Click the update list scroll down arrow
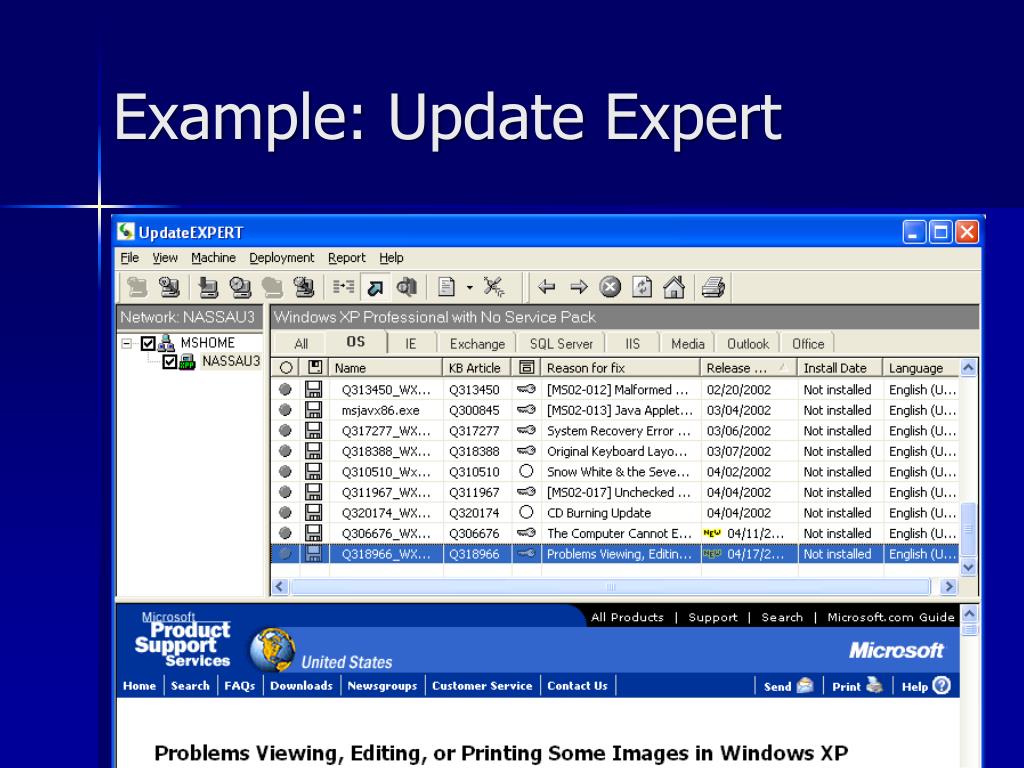The height and width of the screenshot is (768, 1024). (x=968, y=568)
